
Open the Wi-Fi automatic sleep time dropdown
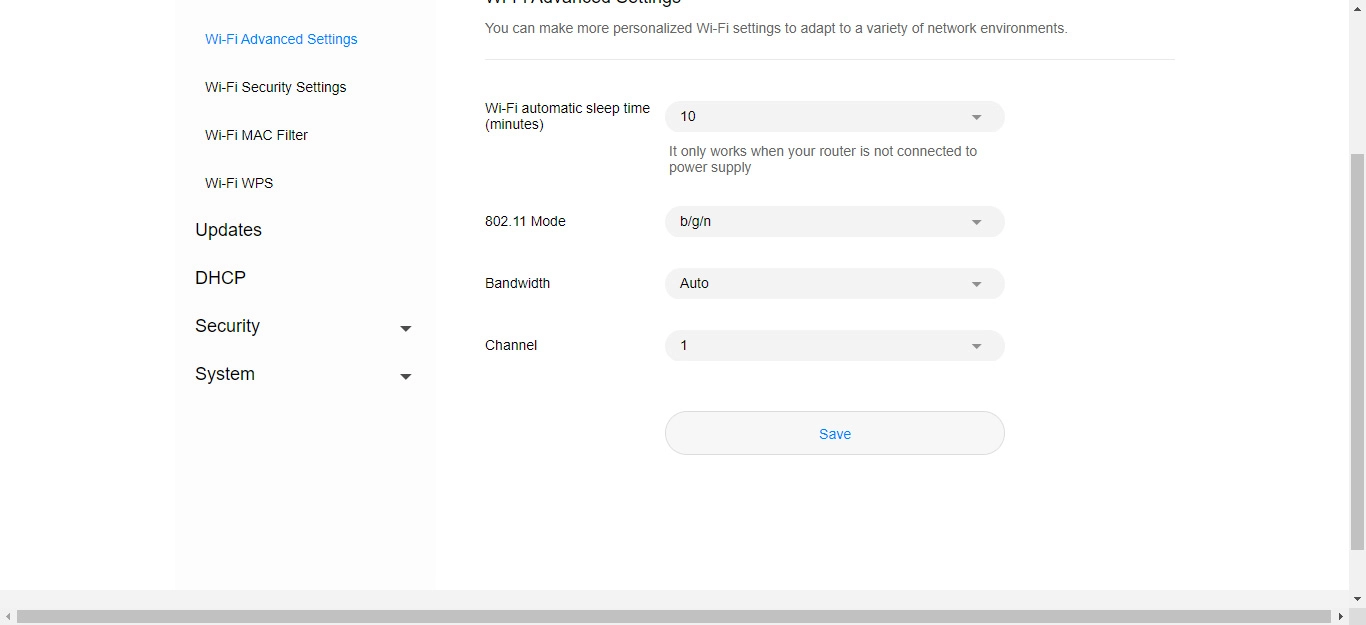pos(834,117)
